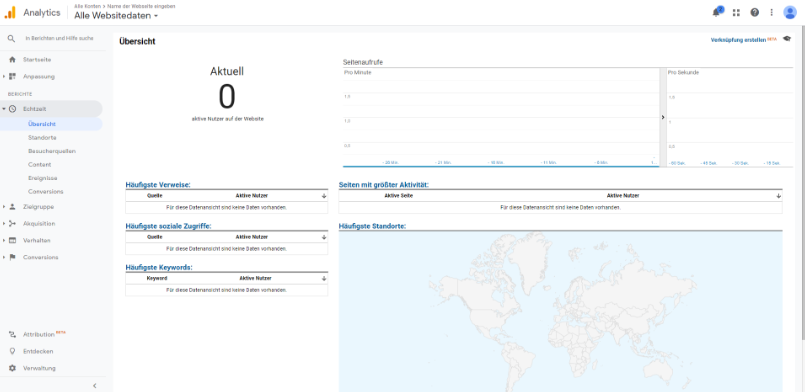
Task: Click the Entdecken lightbulb icon
Action: pyautogui.click(x=12, y=351)
